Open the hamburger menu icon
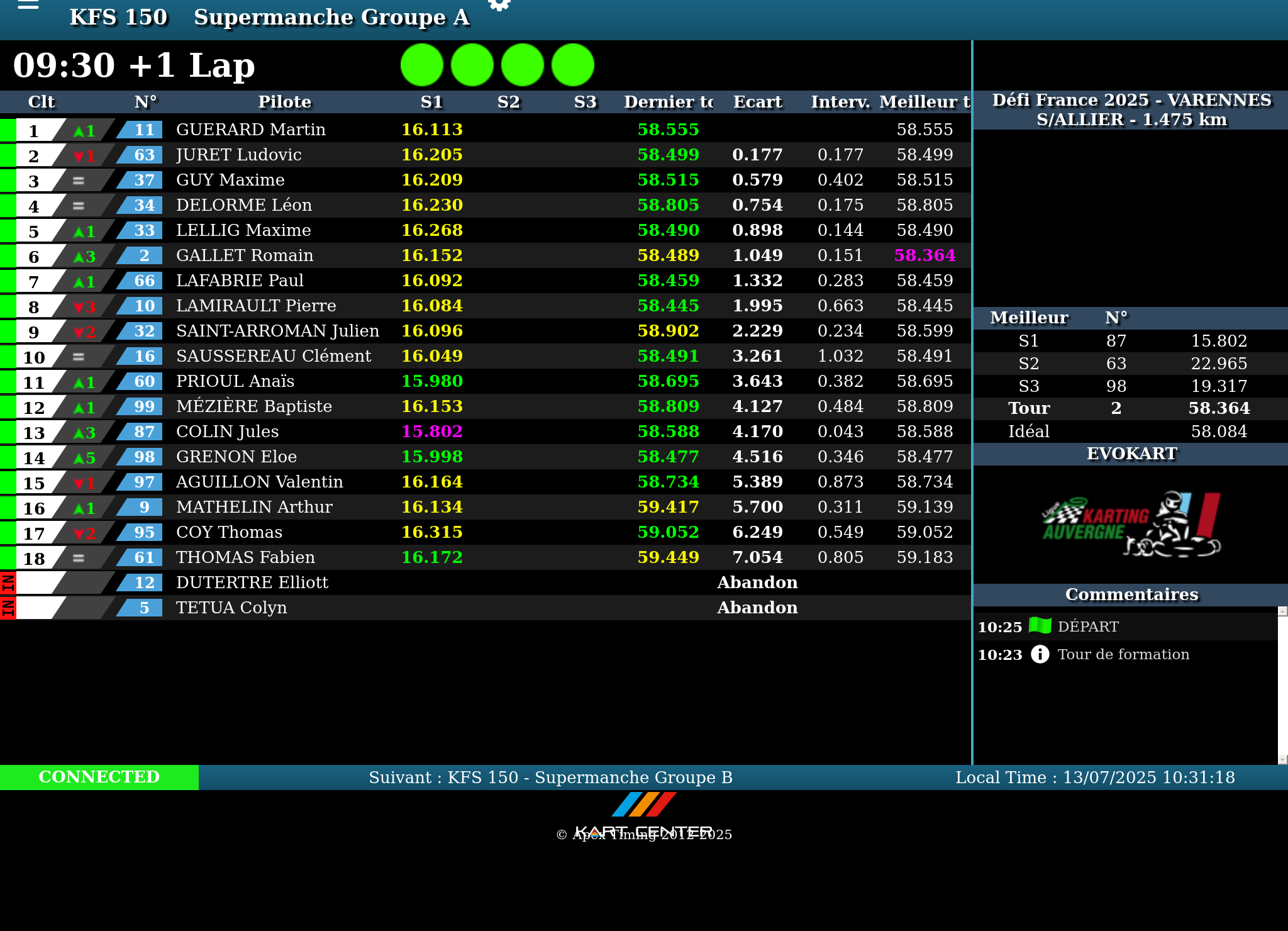 (x=28, y=5)
